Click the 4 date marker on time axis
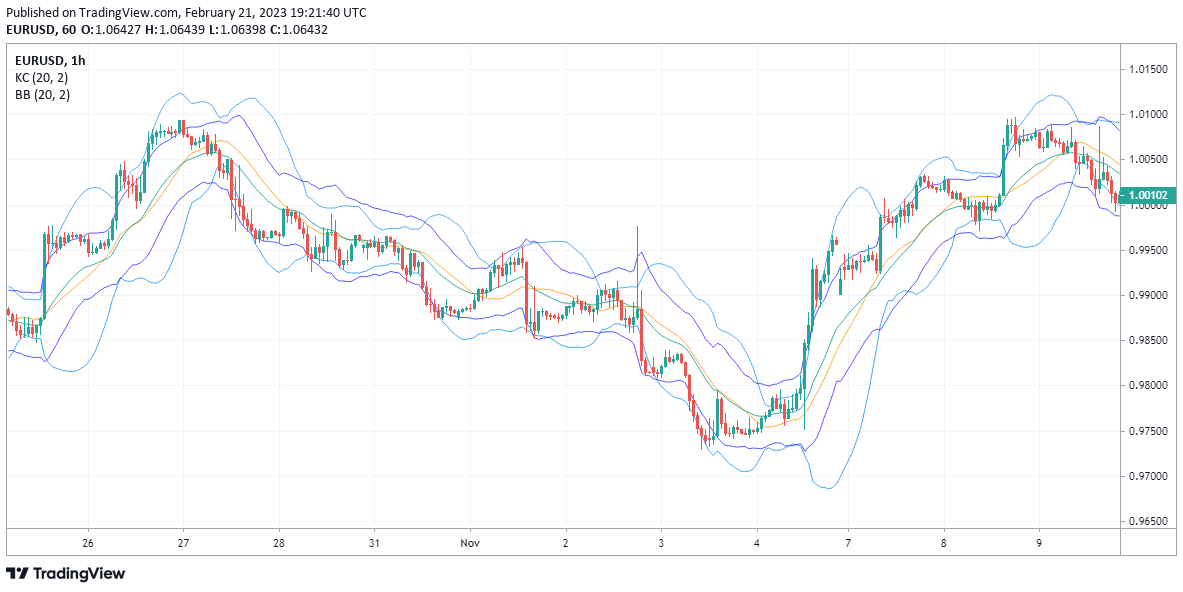The height and width of the screenshot is (592, 1183). 757,543
